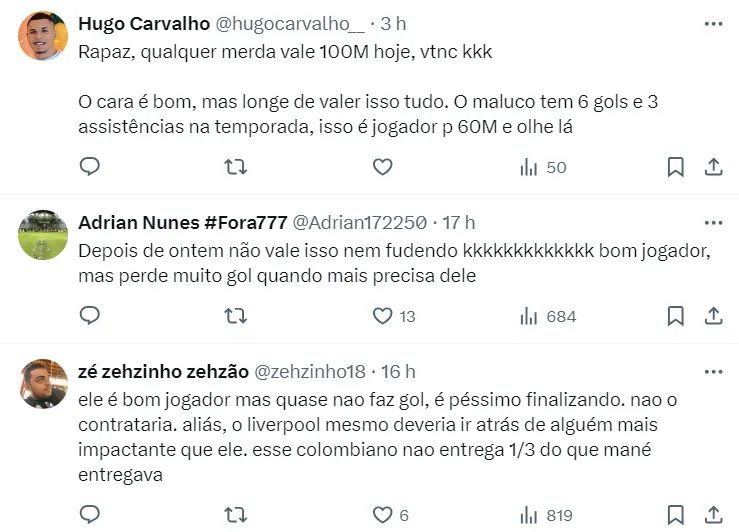
Task: Reply to Adrian Nunes's tweet
Action: tap(90, 316)
